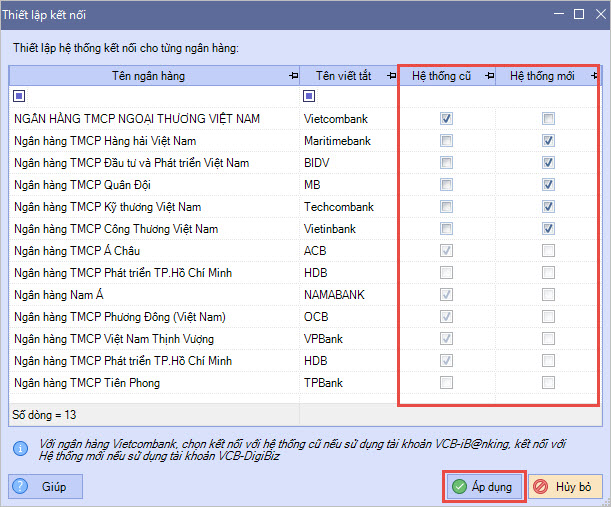Open filter operator for Tên viết tắt column
This screenshot has width=611, height=507.
(x=309, y=97)
